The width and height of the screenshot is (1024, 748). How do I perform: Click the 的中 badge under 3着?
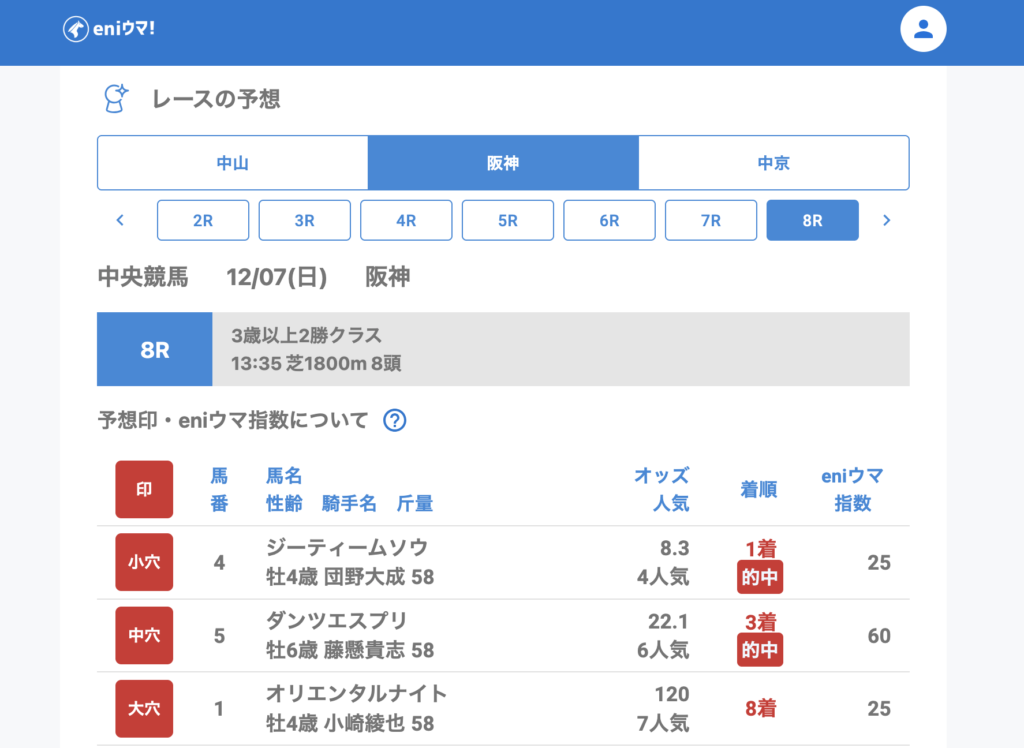[760, 650]
